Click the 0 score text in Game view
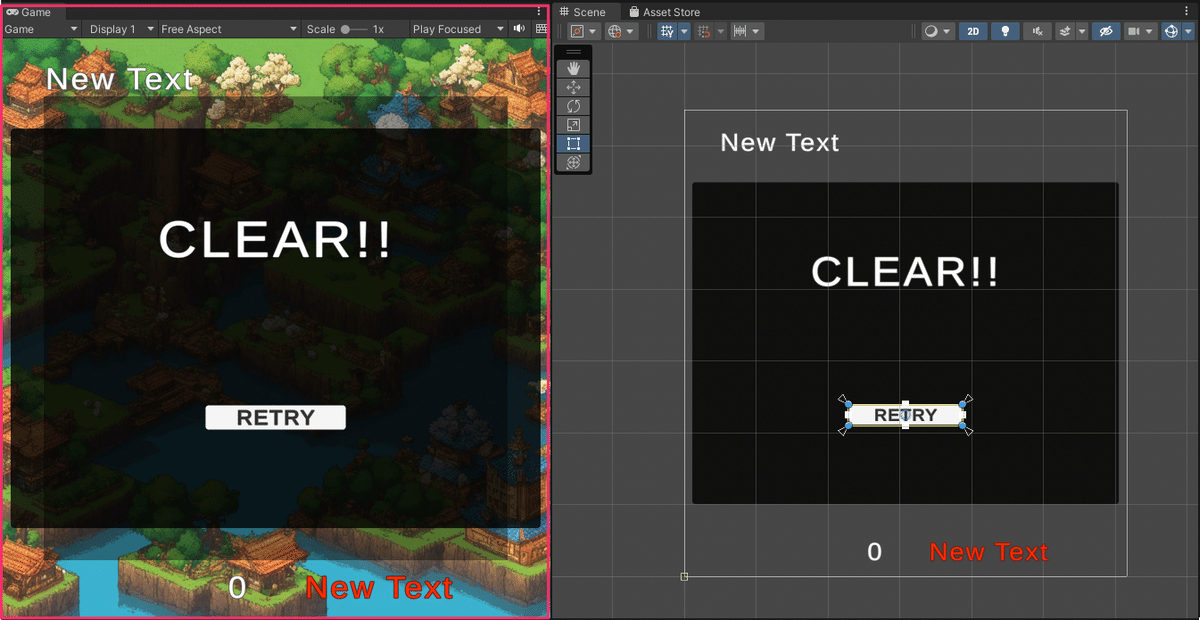 point(237,588)
